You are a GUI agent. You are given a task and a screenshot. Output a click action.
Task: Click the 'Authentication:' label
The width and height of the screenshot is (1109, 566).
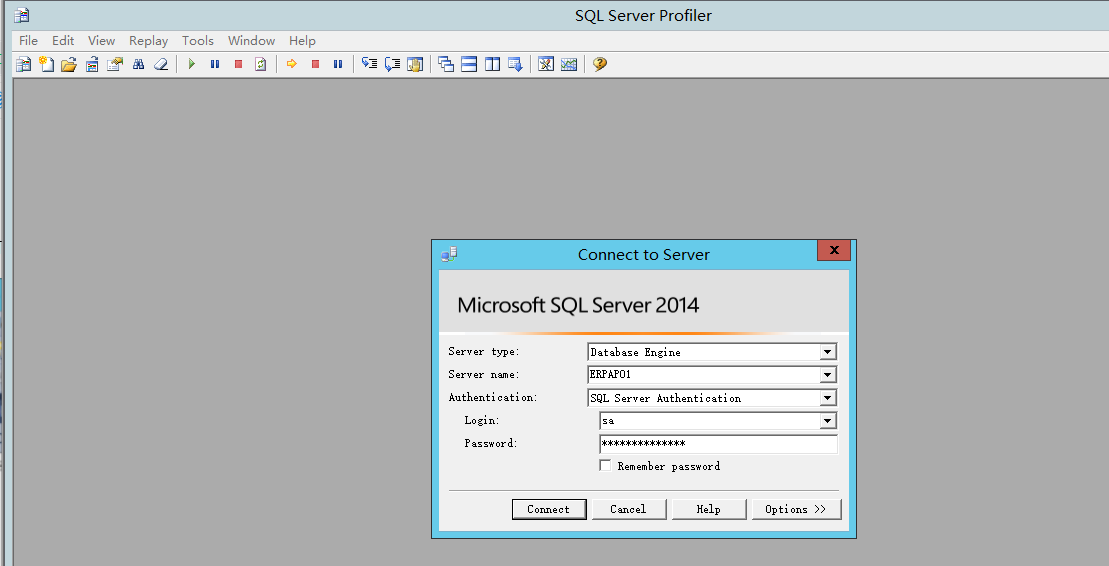[x=493, y=398]
